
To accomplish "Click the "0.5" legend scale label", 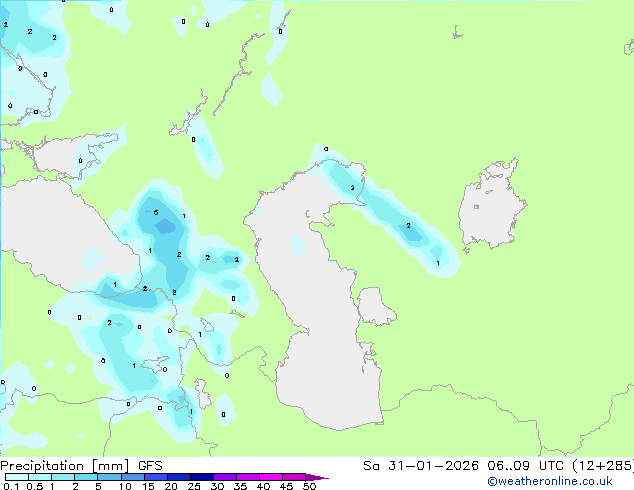I will (35, 486).
